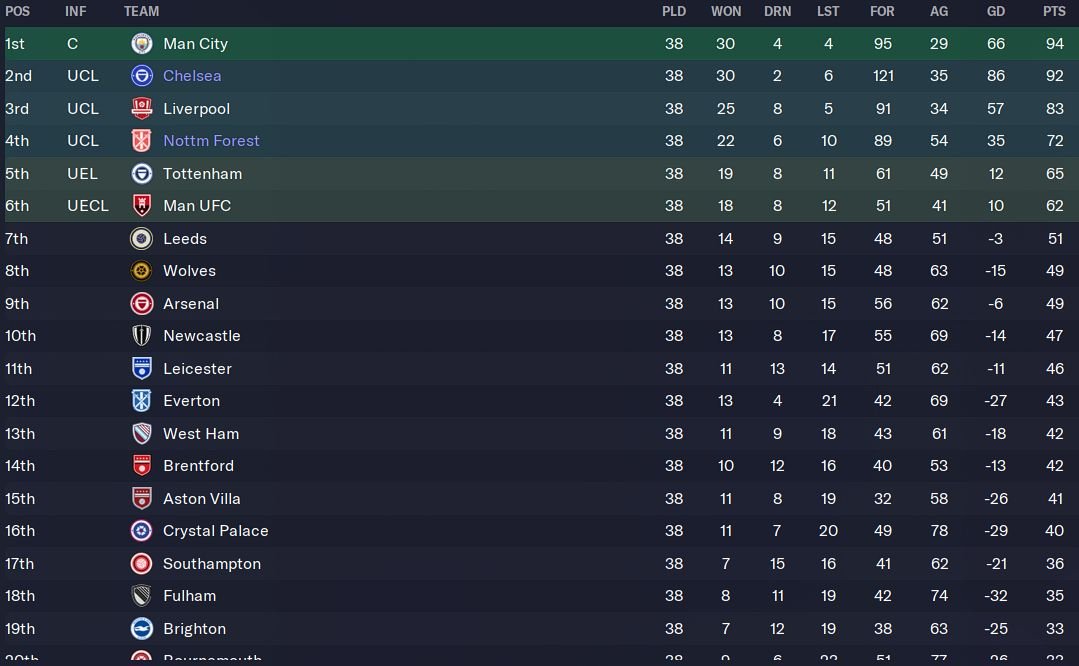Click the Brighton club badge
The width and height of the screenshot is (1079, 666).
141,629
